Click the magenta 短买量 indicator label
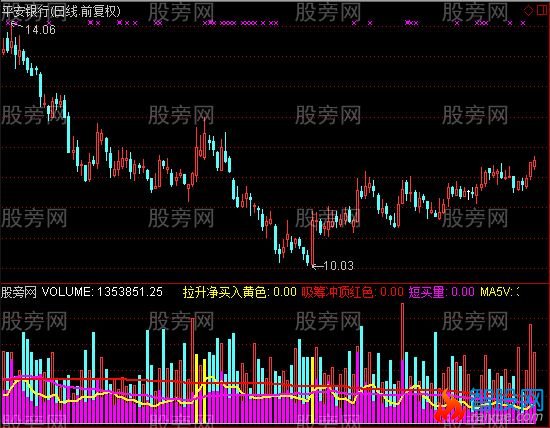Screen dimensions: 550x428 pyautogui.click(x=441, y=292)
